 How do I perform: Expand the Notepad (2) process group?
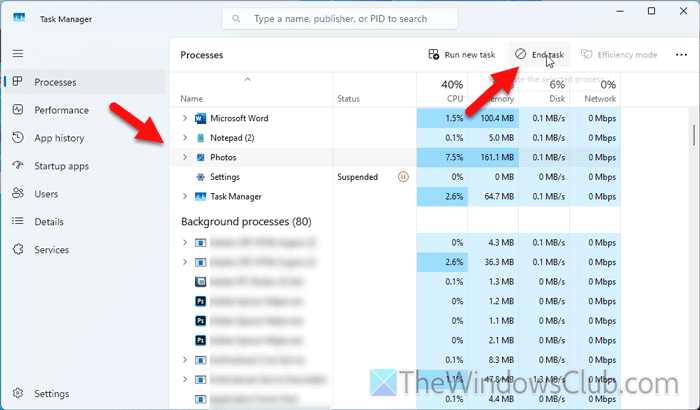coord(185,138)
